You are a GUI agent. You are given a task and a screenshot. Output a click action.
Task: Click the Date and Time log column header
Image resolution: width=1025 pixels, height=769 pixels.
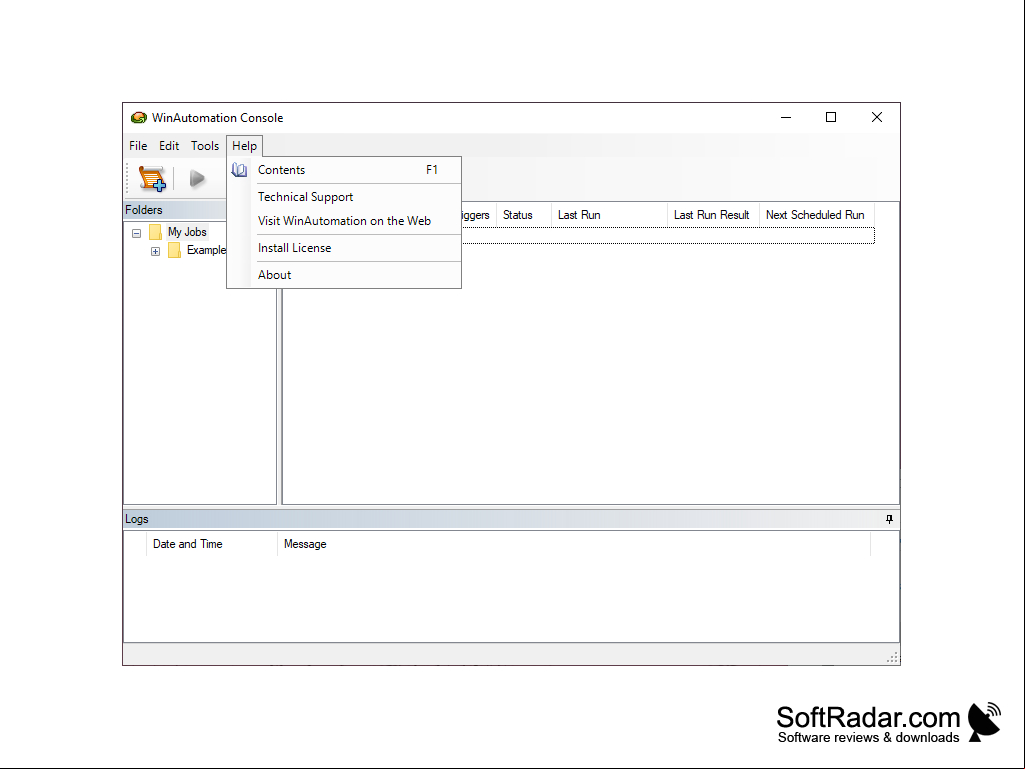[x=212, y=544]
